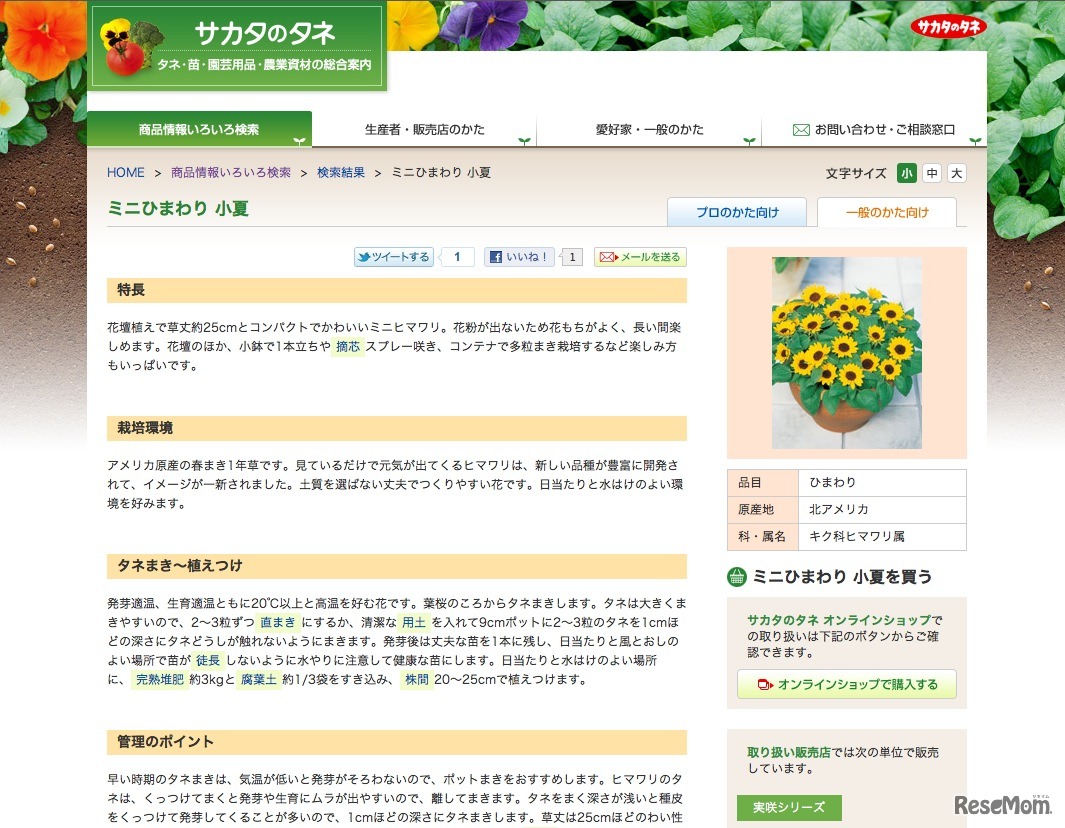The image size is (1065, 828).
Task: Open the 徒長 glossary term
Action: click(208, 660)
